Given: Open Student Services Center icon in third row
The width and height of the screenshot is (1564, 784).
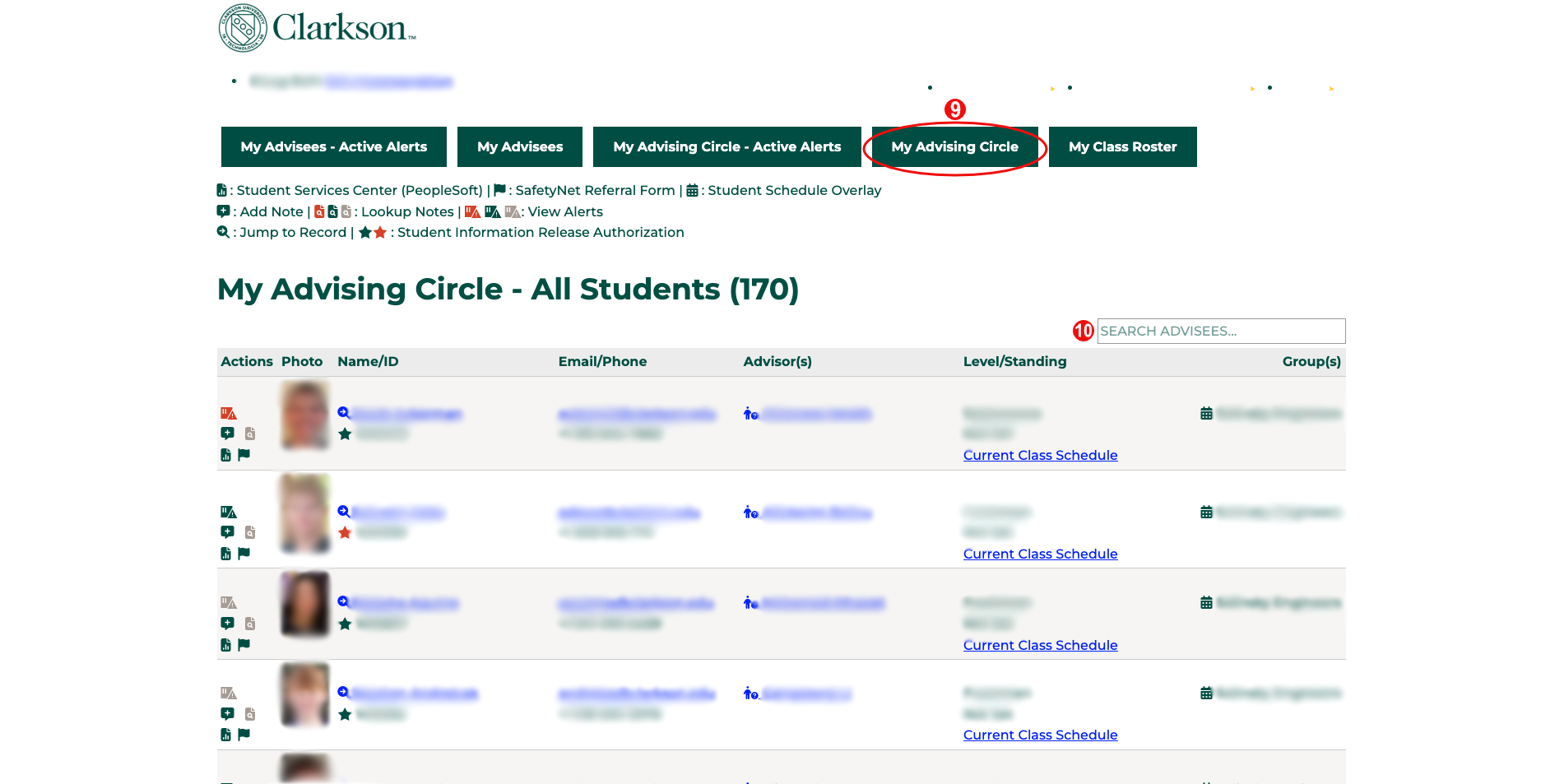Looking at the screenshot, I should click(225, 645).
